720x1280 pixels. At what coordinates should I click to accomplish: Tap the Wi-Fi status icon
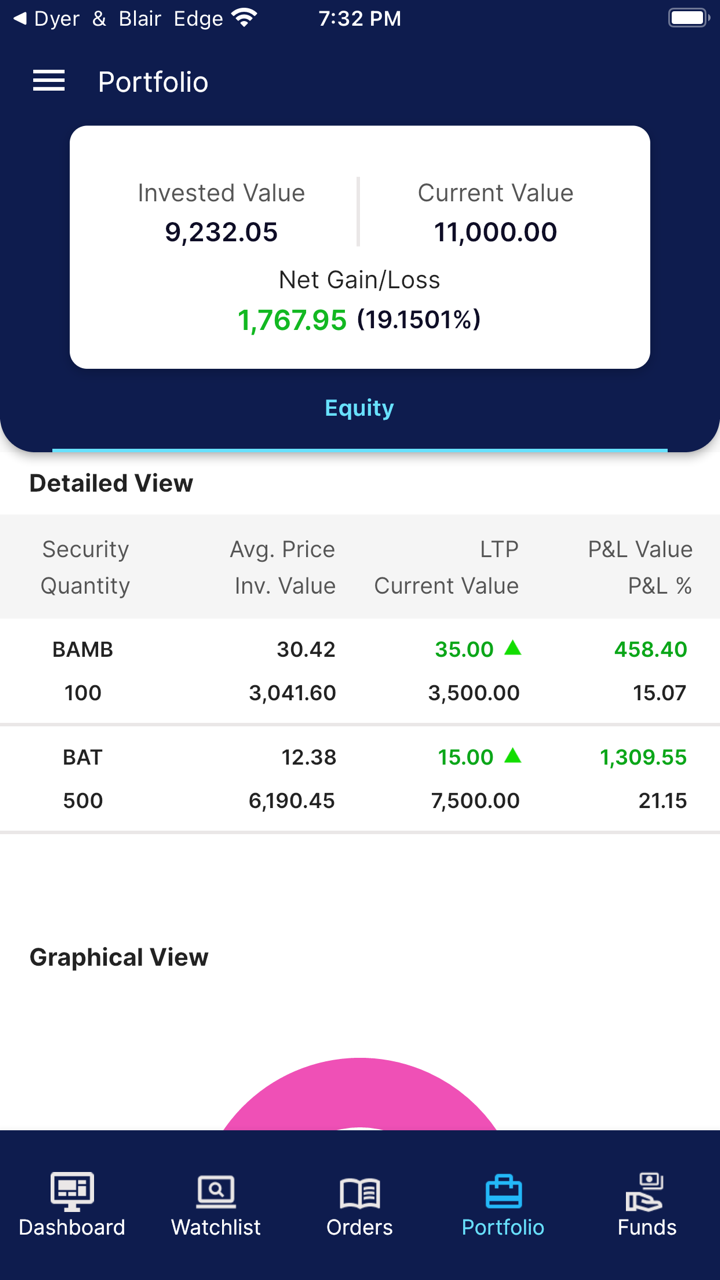tap(243, 18)
